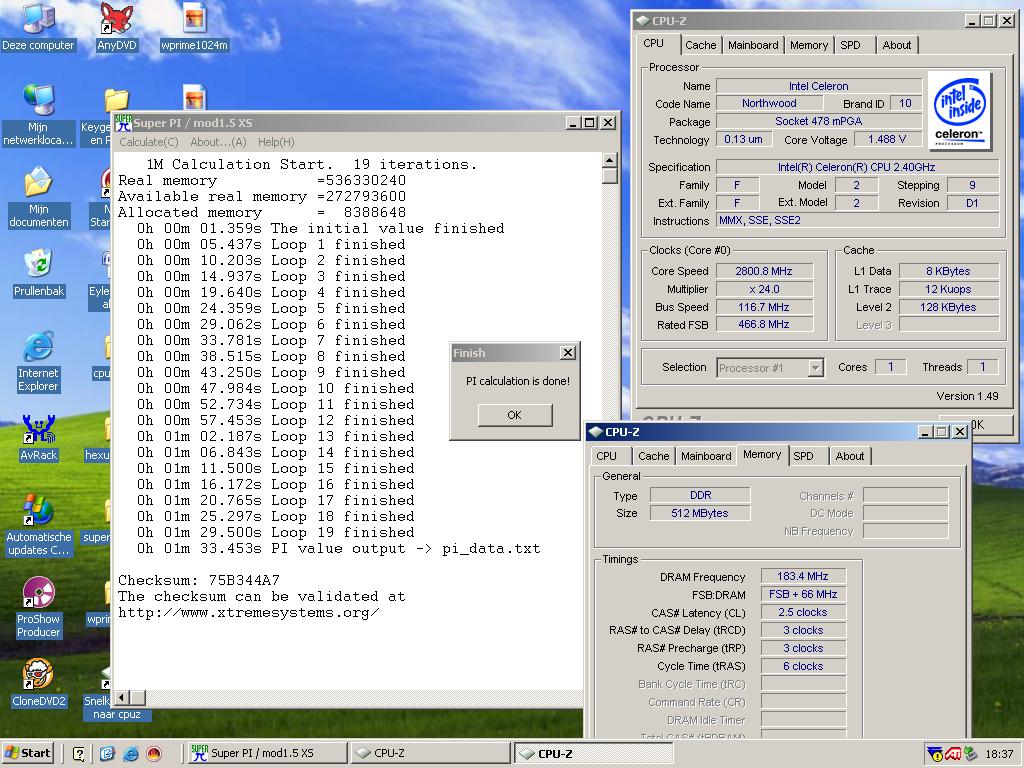
Task: Open the Mainboard tab in upper CPU-Z window
Action: (x=753, y=45)
